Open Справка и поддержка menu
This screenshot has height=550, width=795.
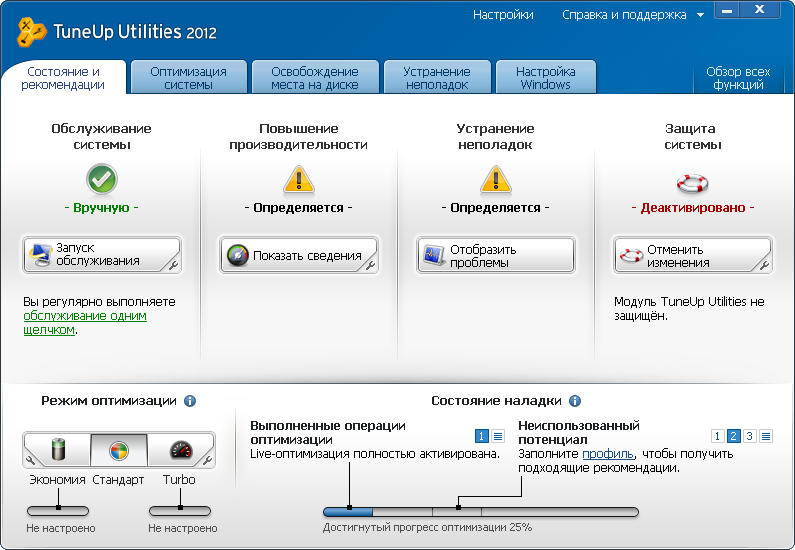tap(624, 15)
